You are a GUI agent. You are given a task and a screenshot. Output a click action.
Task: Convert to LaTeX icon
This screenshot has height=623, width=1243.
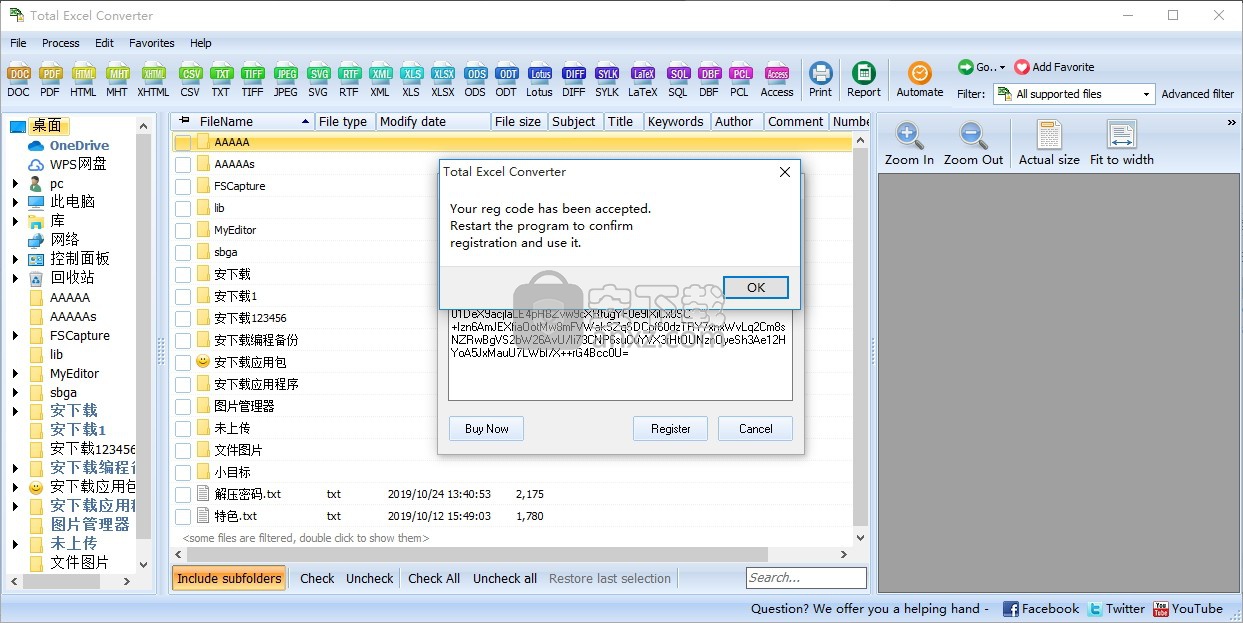(x=643, y=80)
